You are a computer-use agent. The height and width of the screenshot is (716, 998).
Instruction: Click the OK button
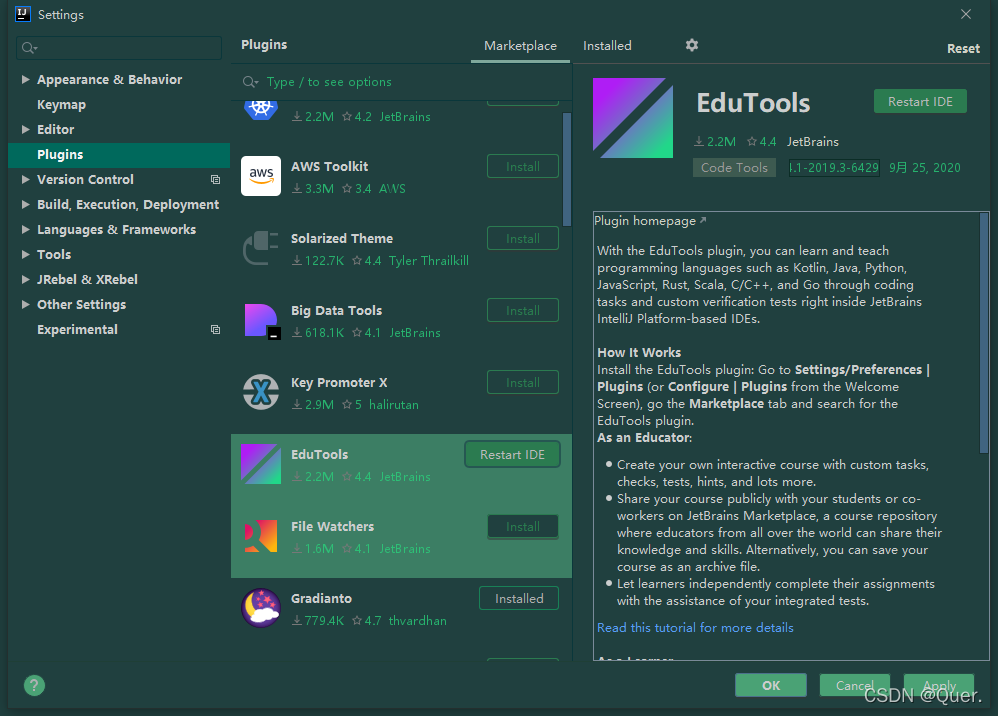(771, 685)
